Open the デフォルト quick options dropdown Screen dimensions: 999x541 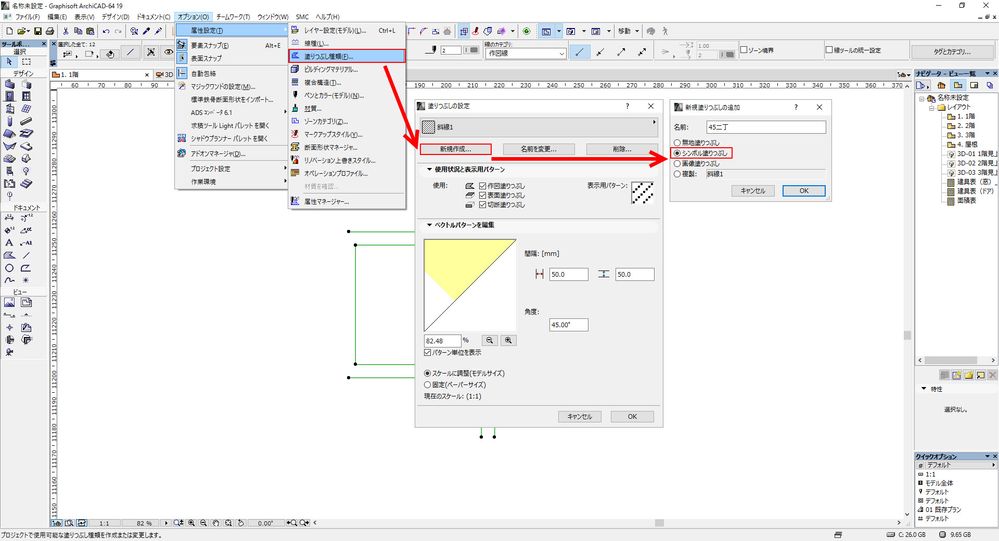tap(954, 465)
